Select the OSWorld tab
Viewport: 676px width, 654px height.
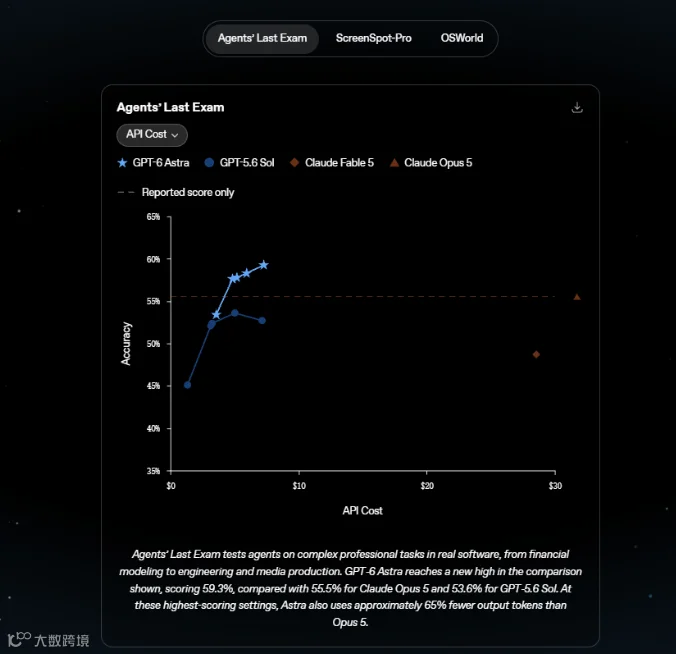coord(462,38)
